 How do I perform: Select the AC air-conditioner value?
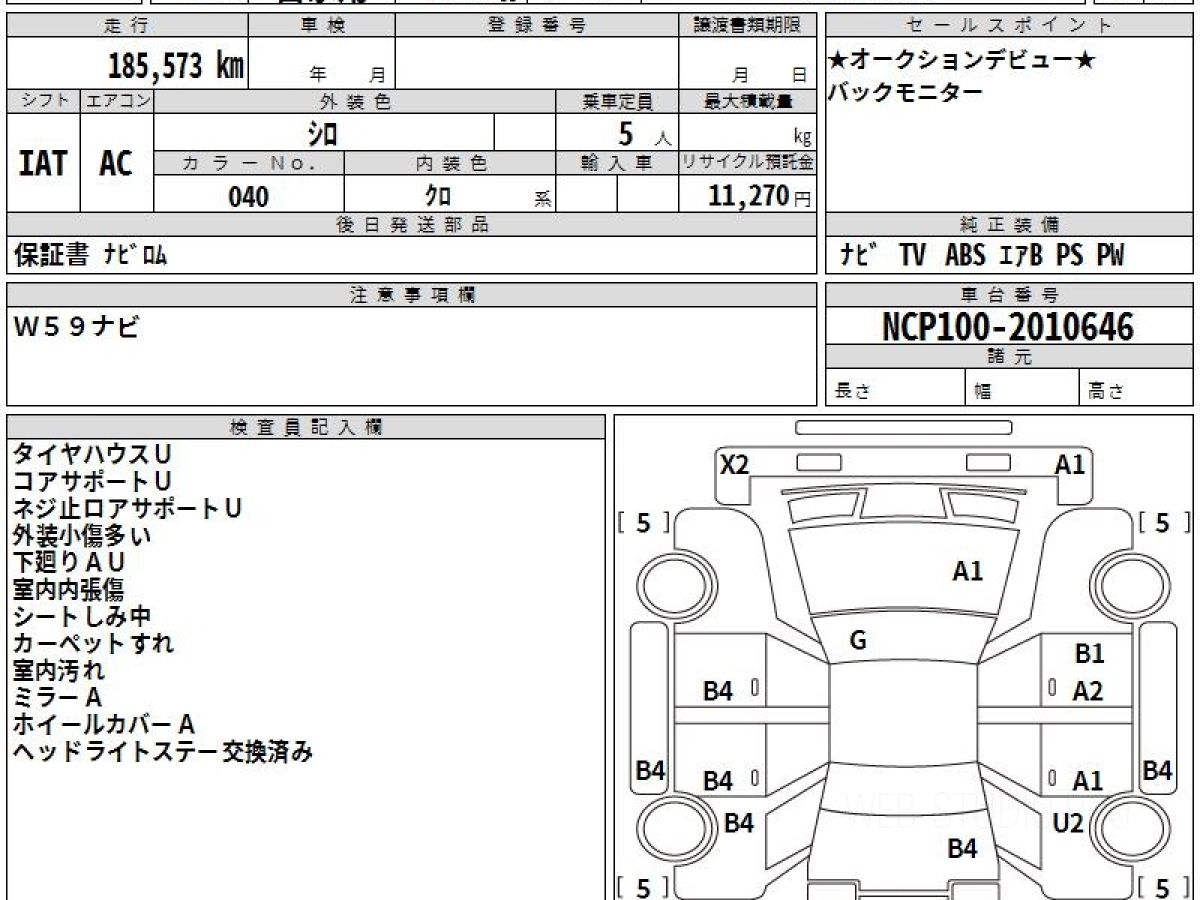tap(116, 163)
